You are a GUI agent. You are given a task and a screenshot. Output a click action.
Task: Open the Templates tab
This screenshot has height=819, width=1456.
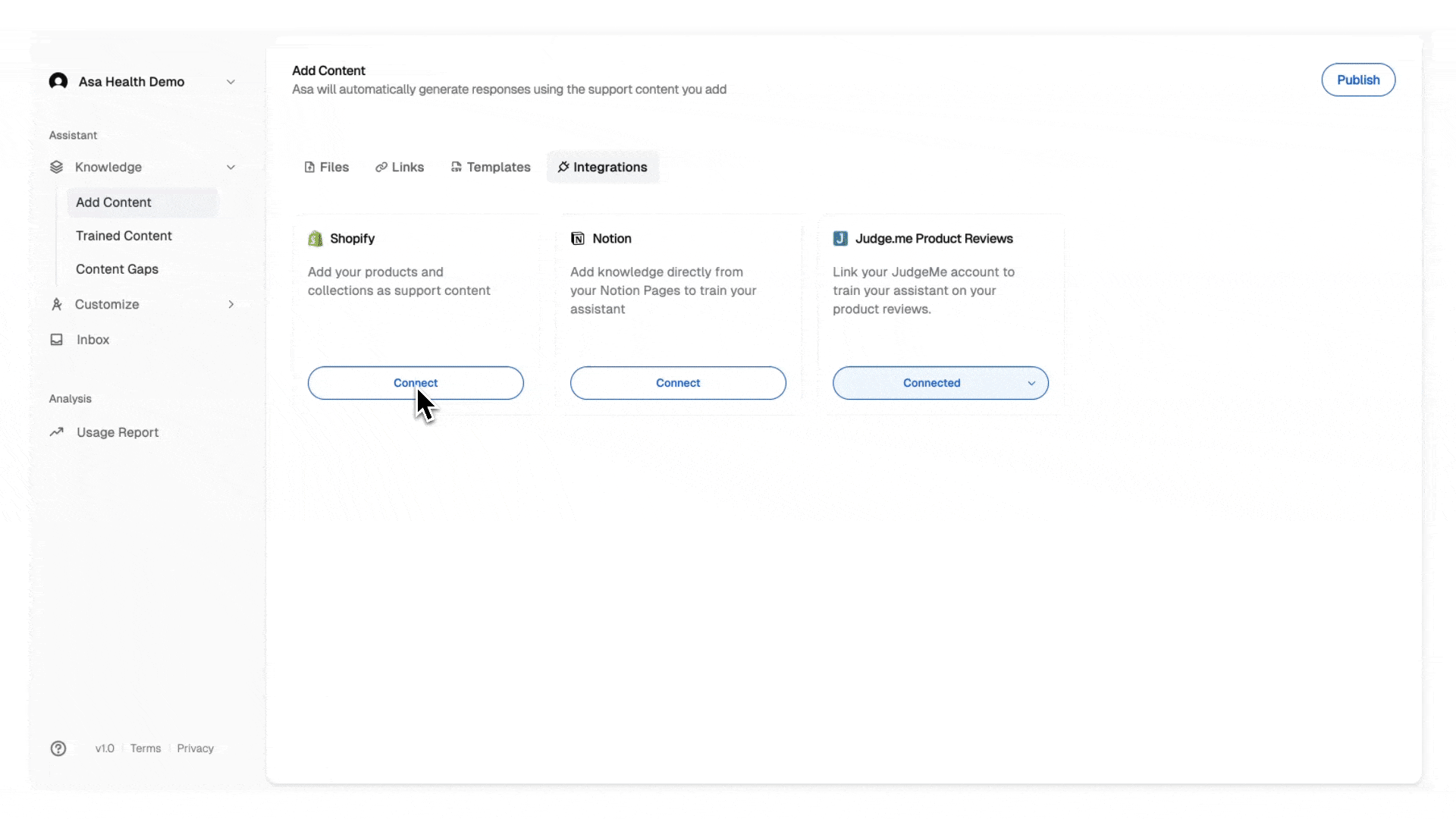[491, 167]
